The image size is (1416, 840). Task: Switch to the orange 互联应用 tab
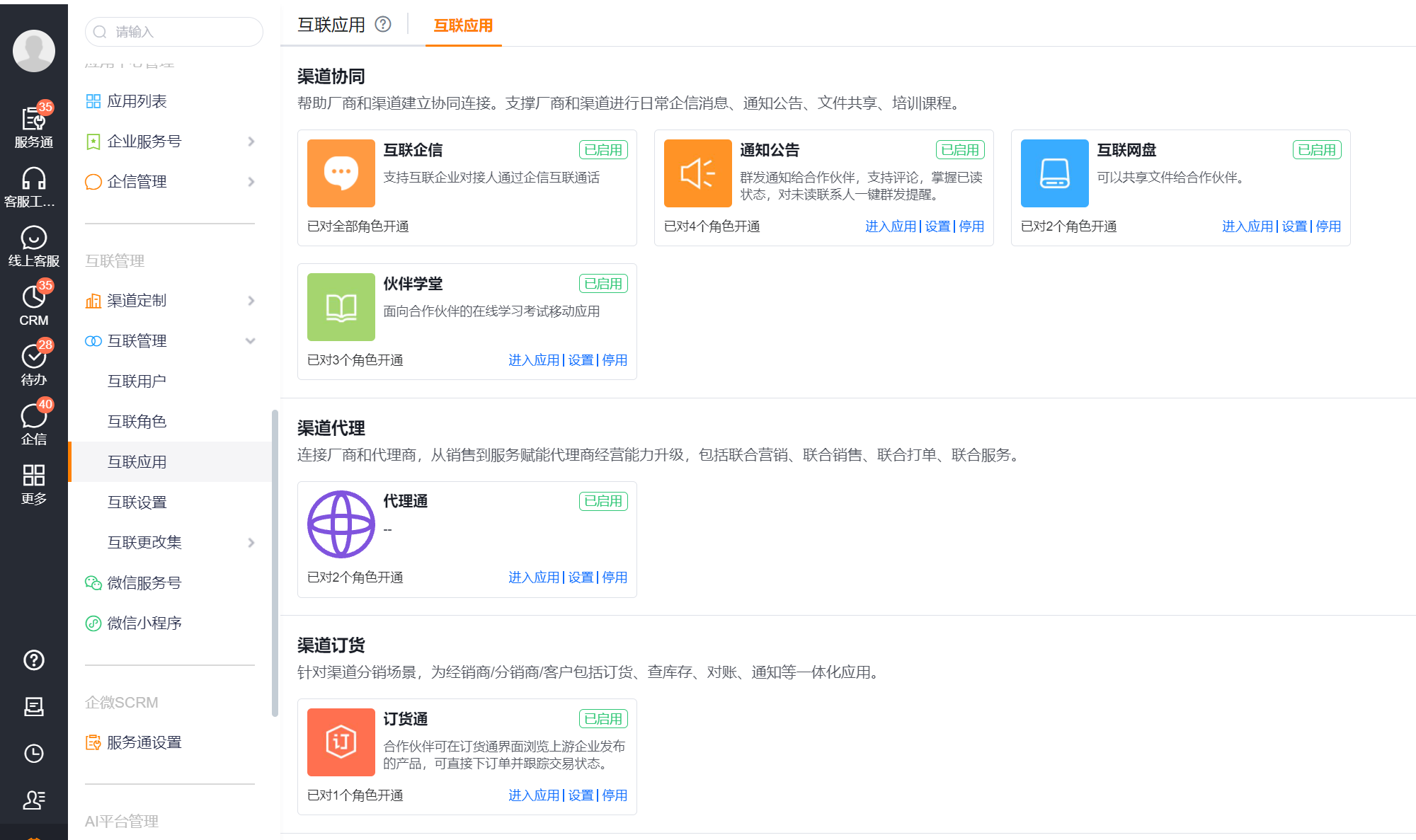tap(463, 25)
